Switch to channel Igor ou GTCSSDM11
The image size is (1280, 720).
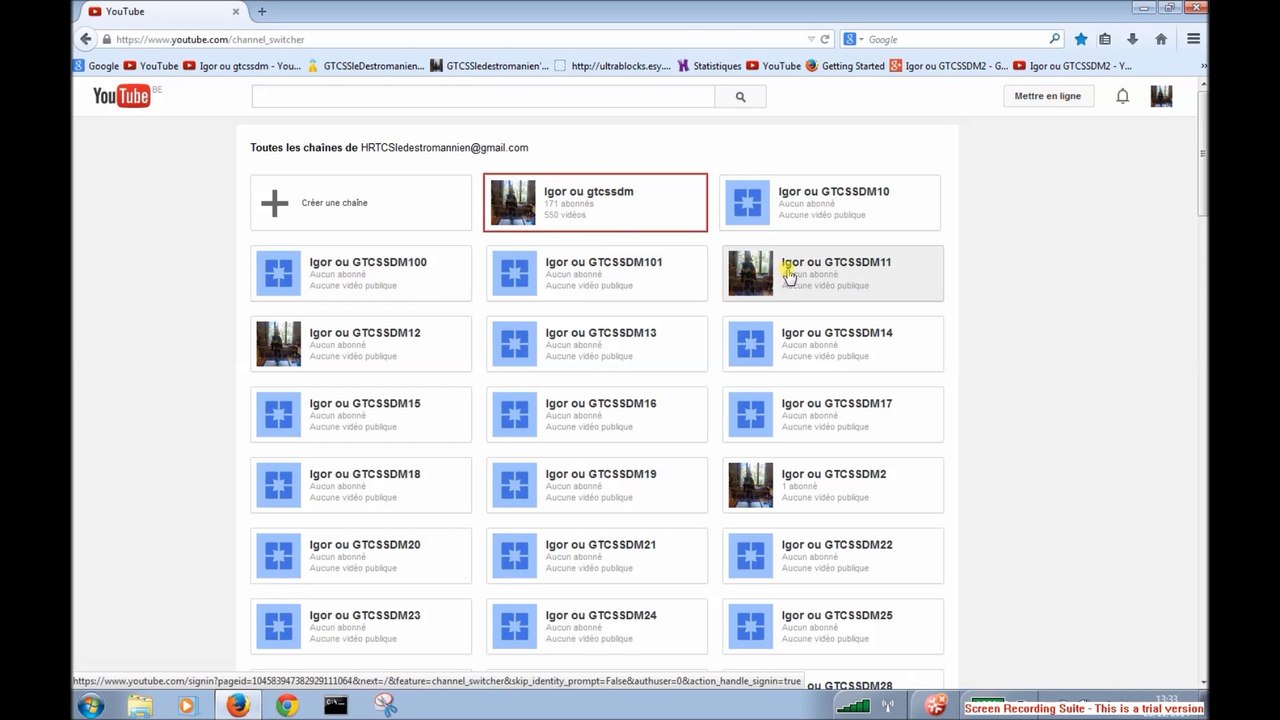point(833,273)
